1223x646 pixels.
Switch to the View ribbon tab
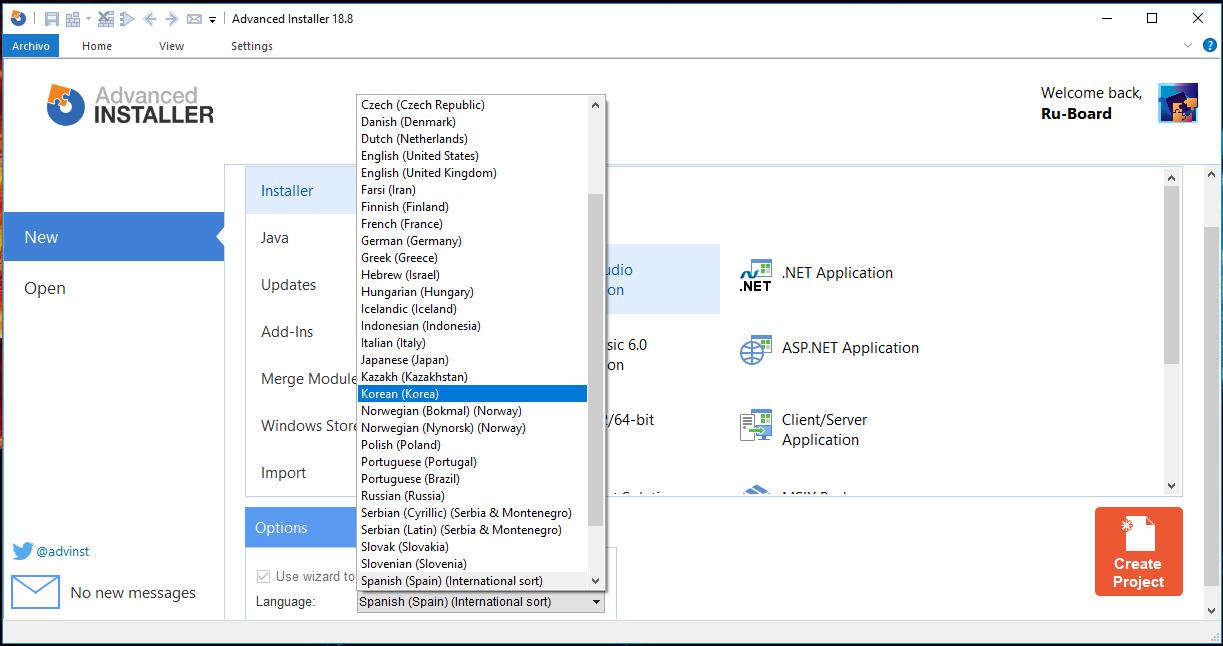[x=172, y=46]
